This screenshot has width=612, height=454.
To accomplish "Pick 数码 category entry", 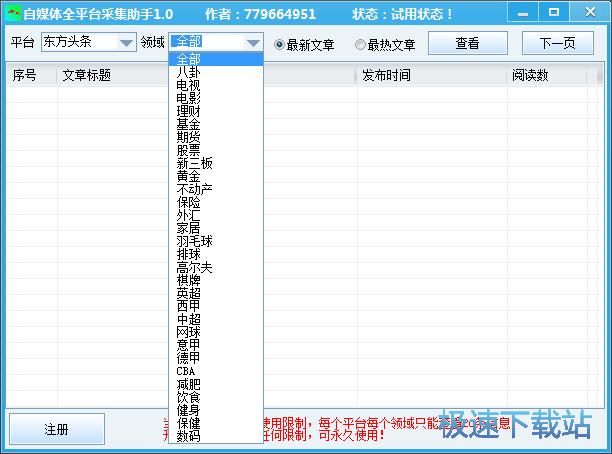I will pyautogui.click(x=216, y=436).
